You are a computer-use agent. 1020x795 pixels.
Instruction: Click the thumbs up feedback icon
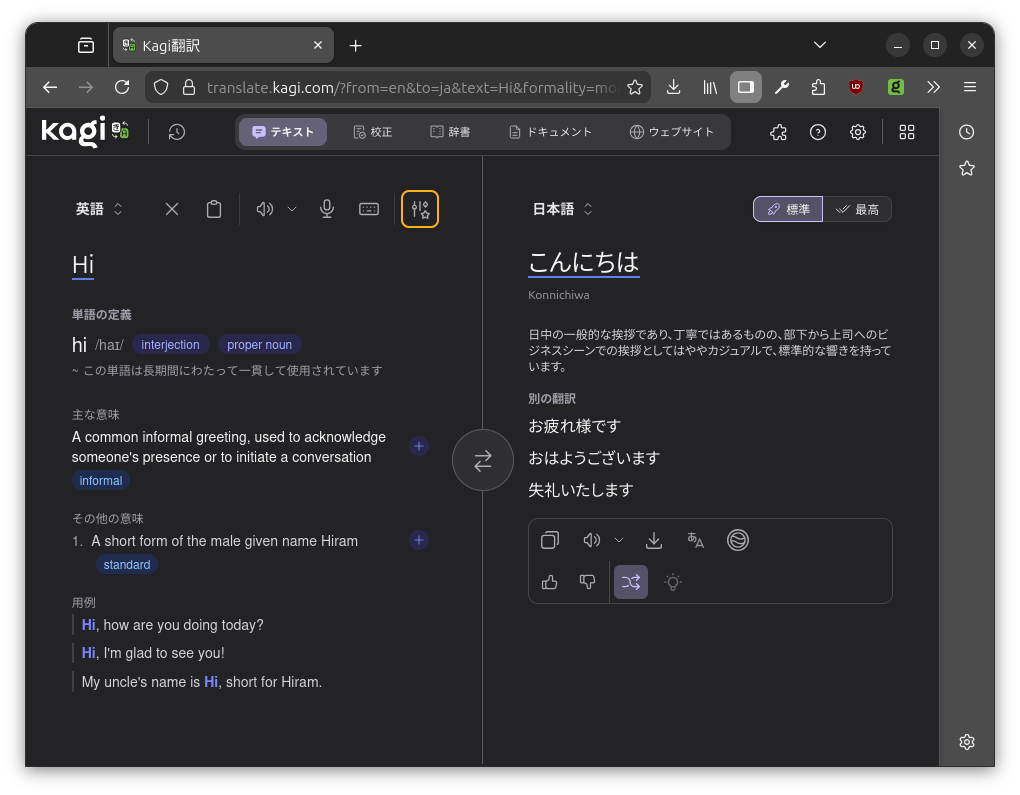pyautogui.click(x=549, y=582)
